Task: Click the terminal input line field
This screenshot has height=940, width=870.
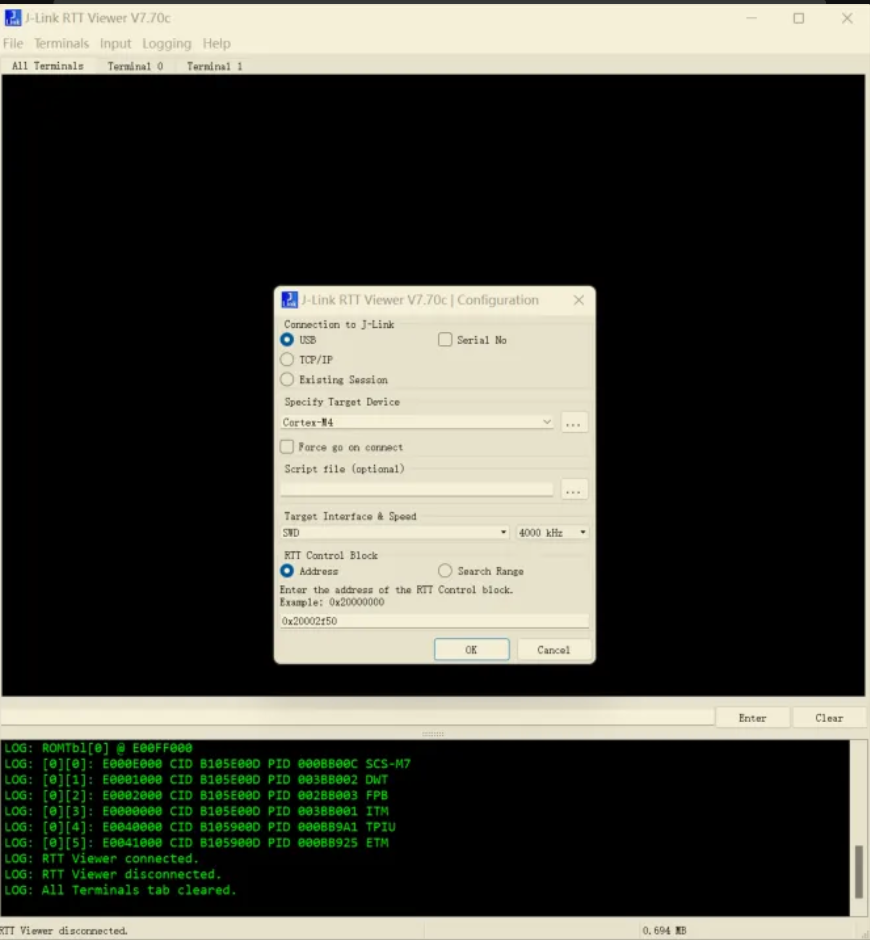Action: [x=357, y=717]
